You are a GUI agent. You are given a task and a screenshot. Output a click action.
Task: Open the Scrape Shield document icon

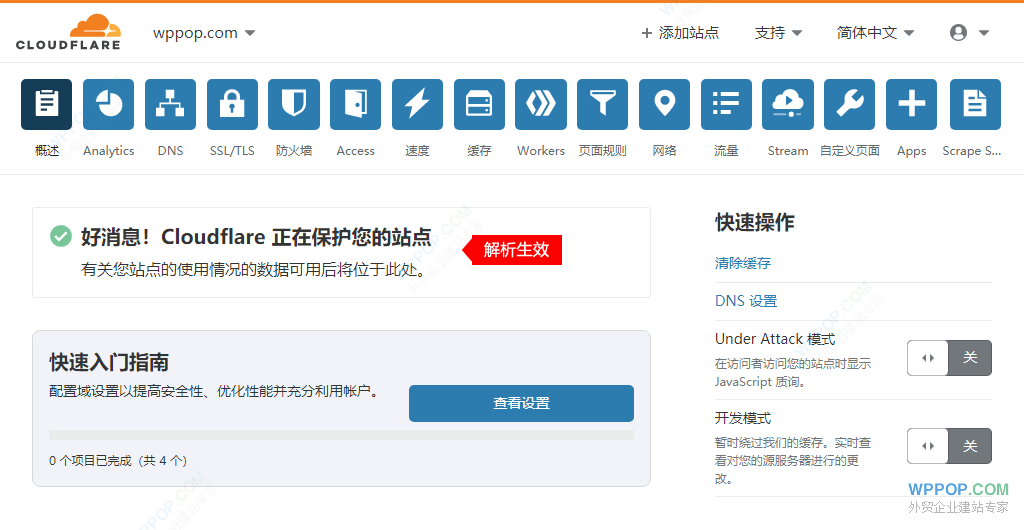975,104
